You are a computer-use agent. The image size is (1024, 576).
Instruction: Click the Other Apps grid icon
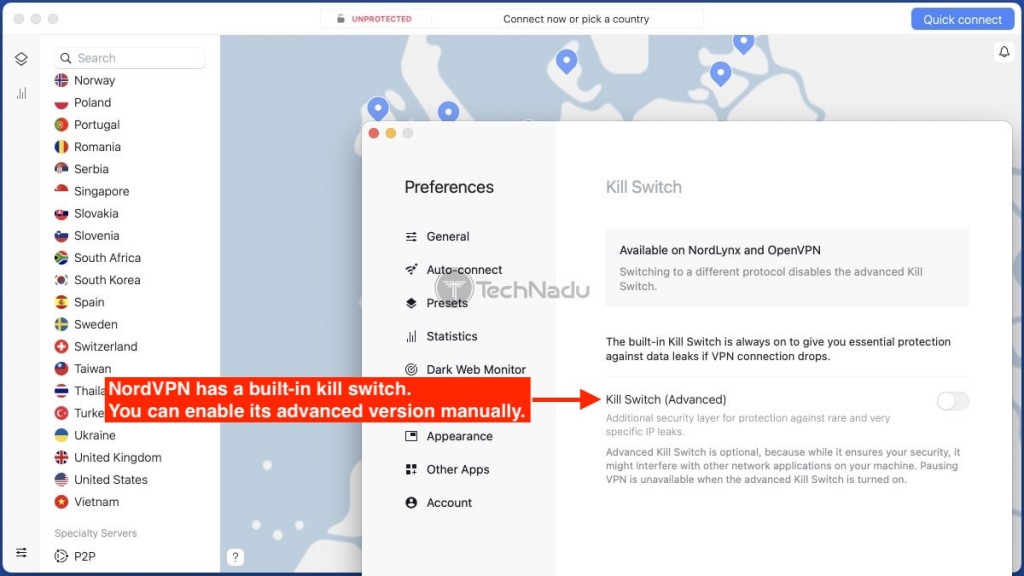click(x=411, y=470)
